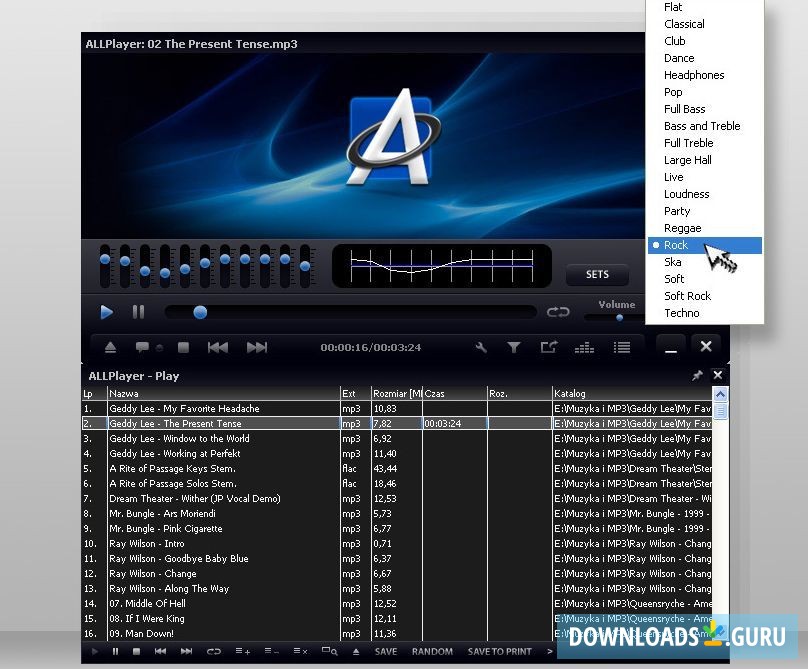Screen dimensions: 808x669
Task: Click the blue Play button
Action: (106, 312)
